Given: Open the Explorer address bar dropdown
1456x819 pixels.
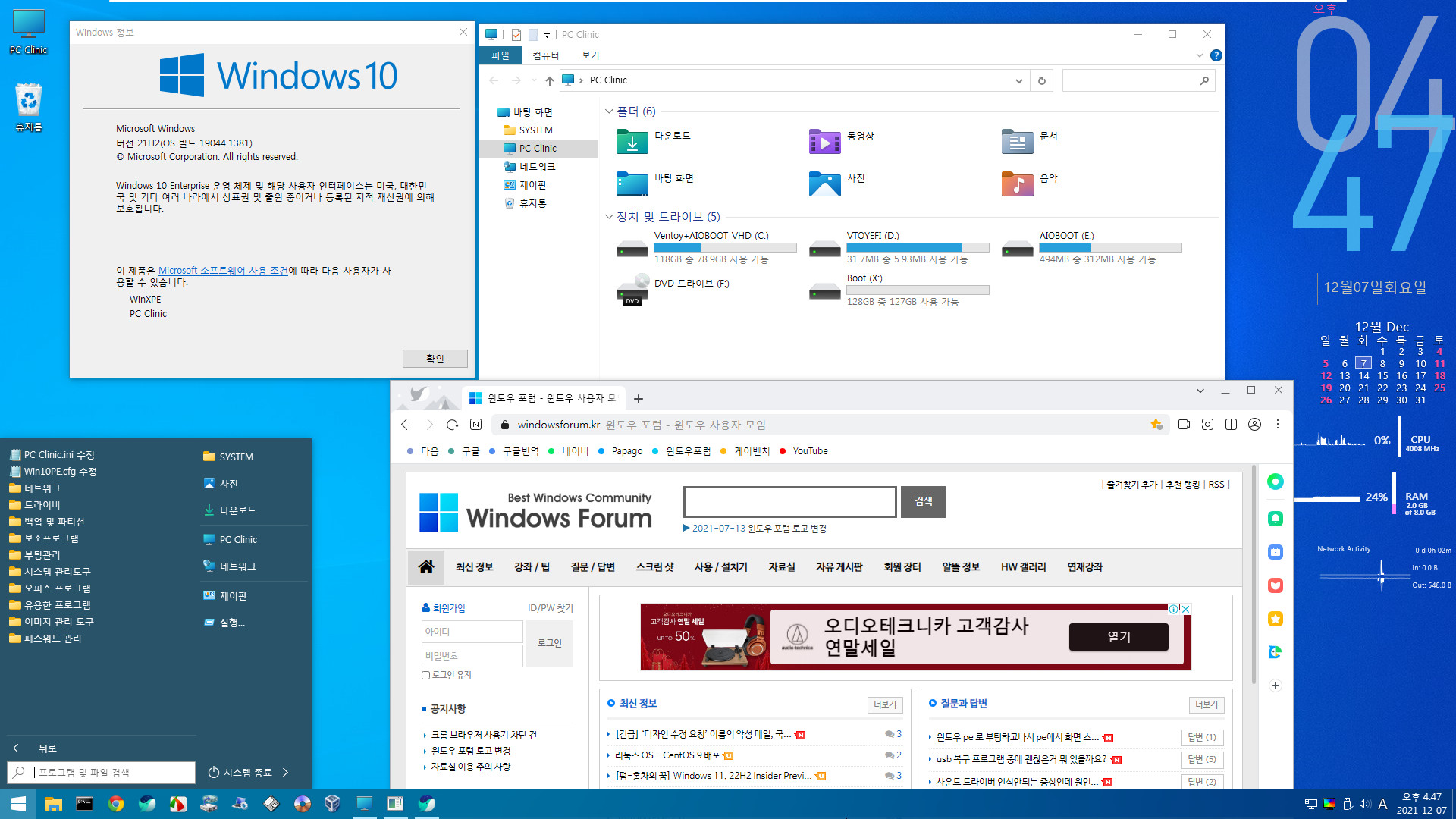Looking at the screenshot, I should click(x=1018, y=80).
